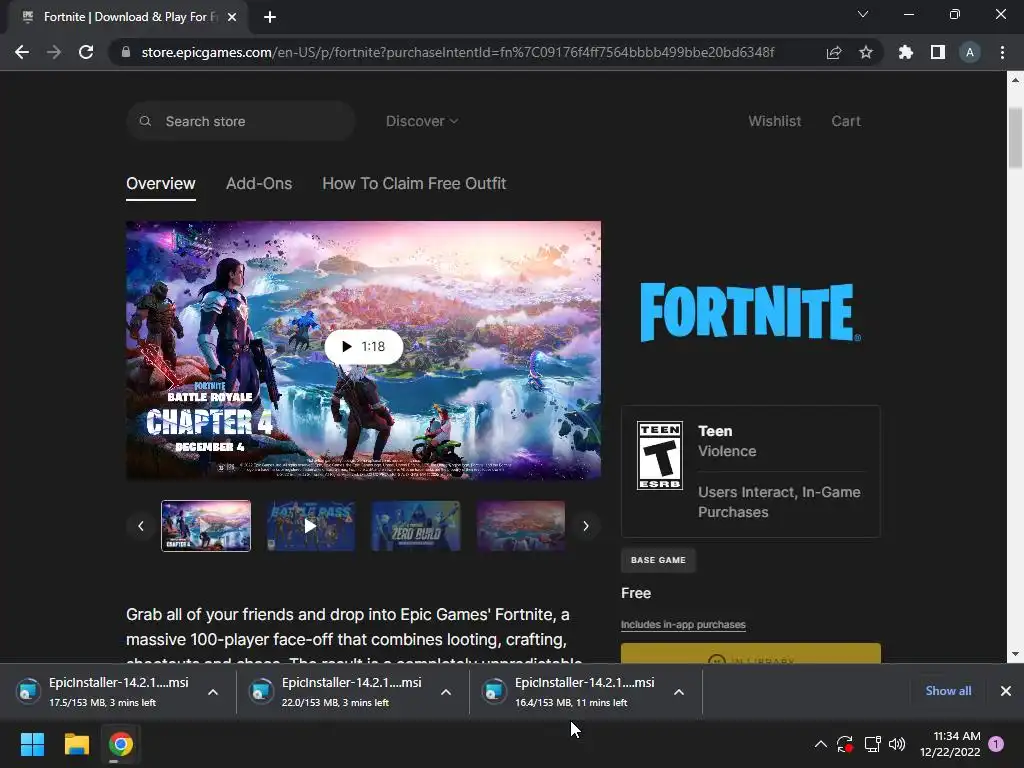Share this page via the share icon
The image size is (1024, 768).
click(834, 52)
